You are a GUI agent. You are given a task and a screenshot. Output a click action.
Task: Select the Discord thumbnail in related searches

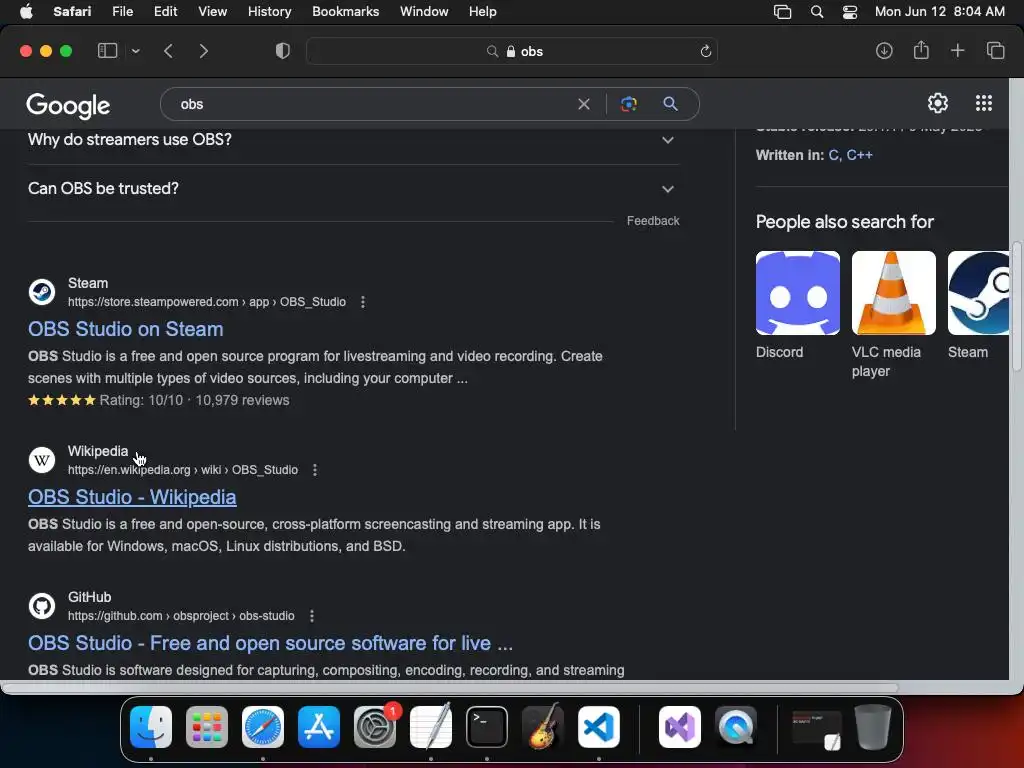pos(797,293)
